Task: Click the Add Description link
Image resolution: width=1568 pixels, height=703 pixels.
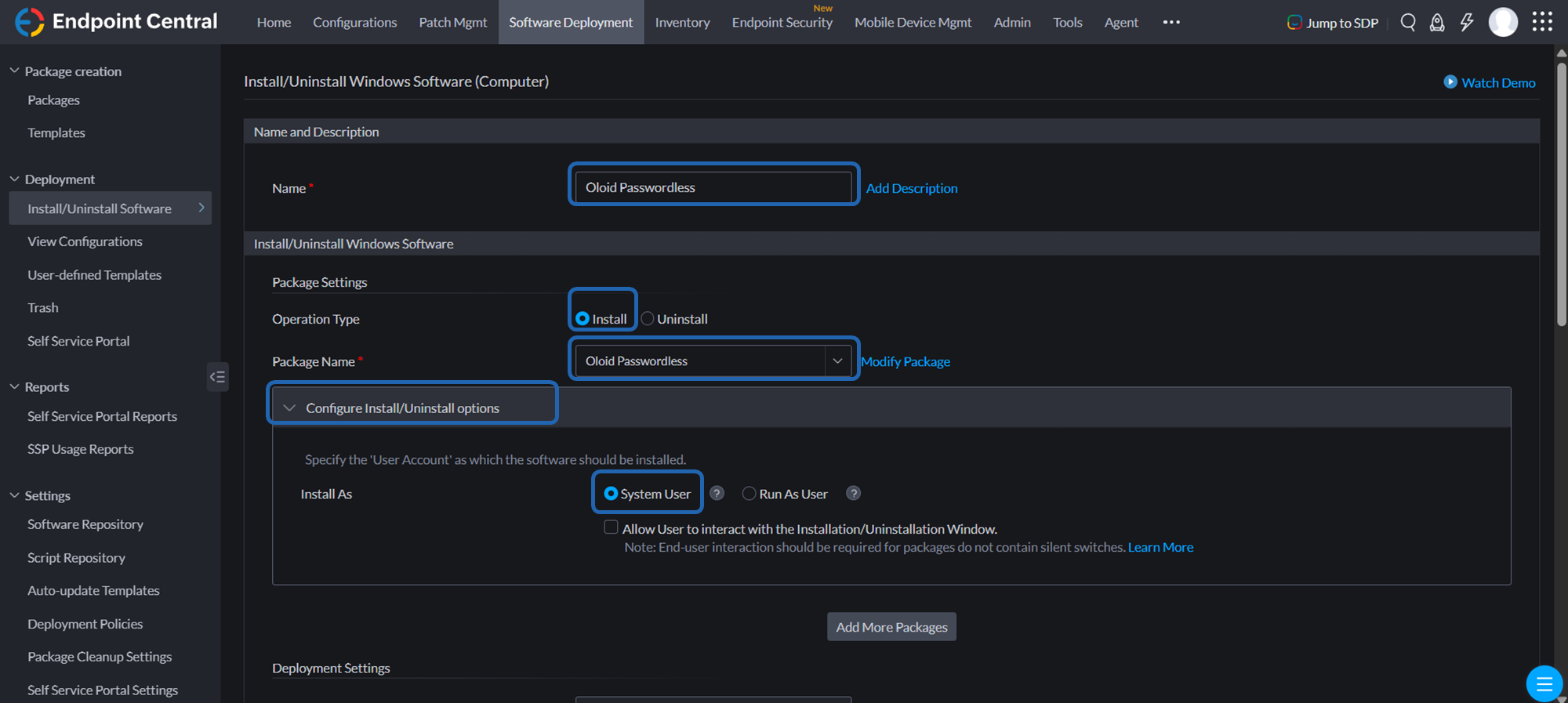Action: [912, 188]
